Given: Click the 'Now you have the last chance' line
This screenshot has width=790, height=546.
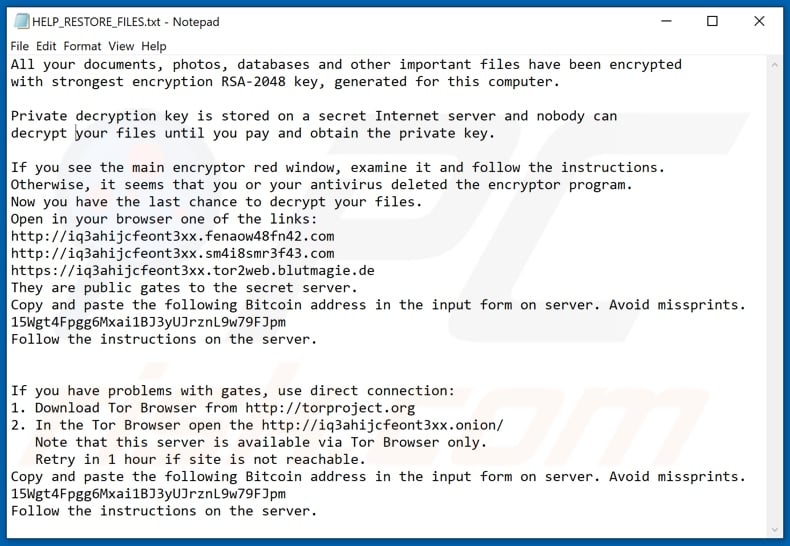Looking at the screenshot, I should 216,202.
